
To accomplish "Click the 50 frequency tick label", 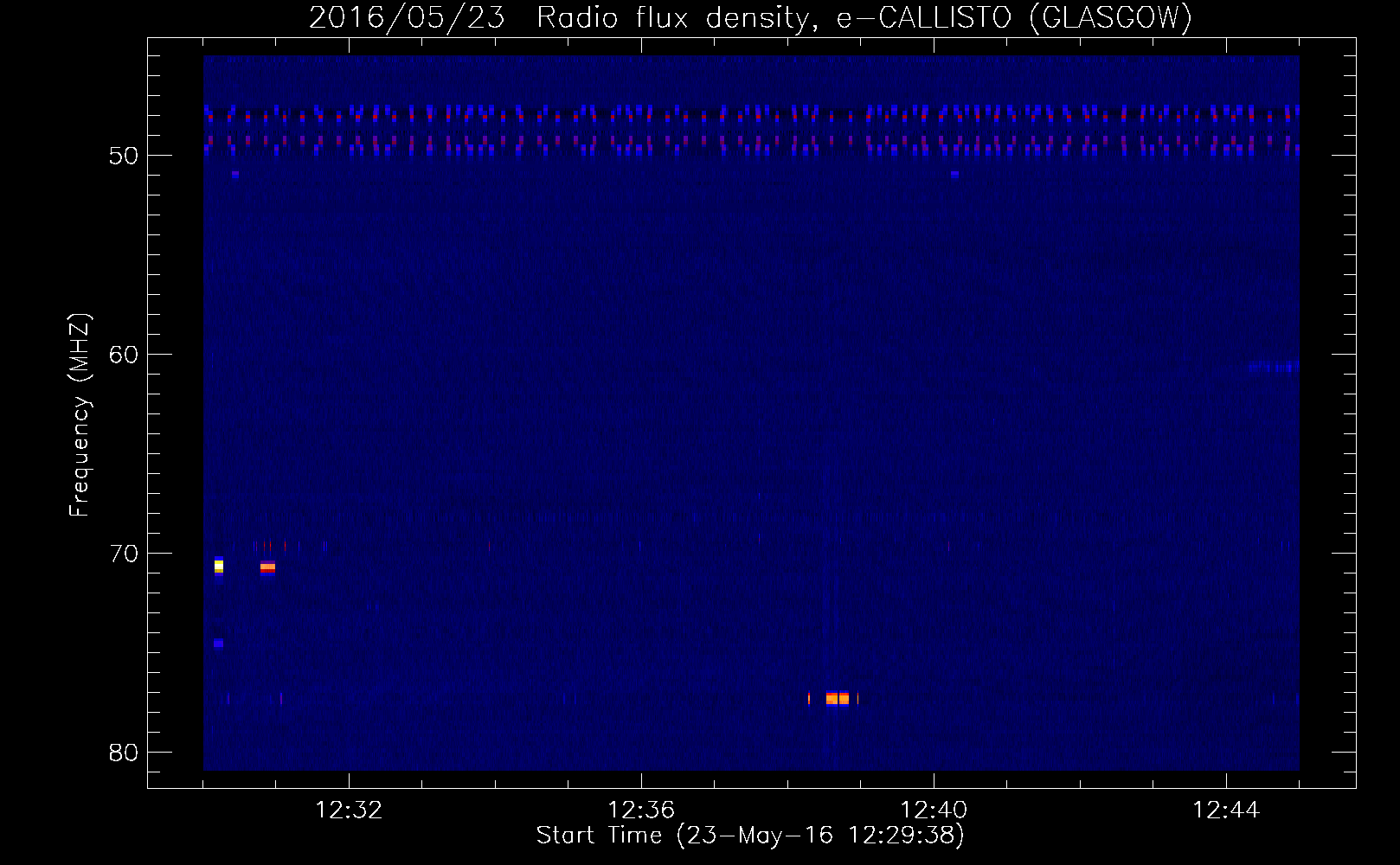I will click(124, 157).
